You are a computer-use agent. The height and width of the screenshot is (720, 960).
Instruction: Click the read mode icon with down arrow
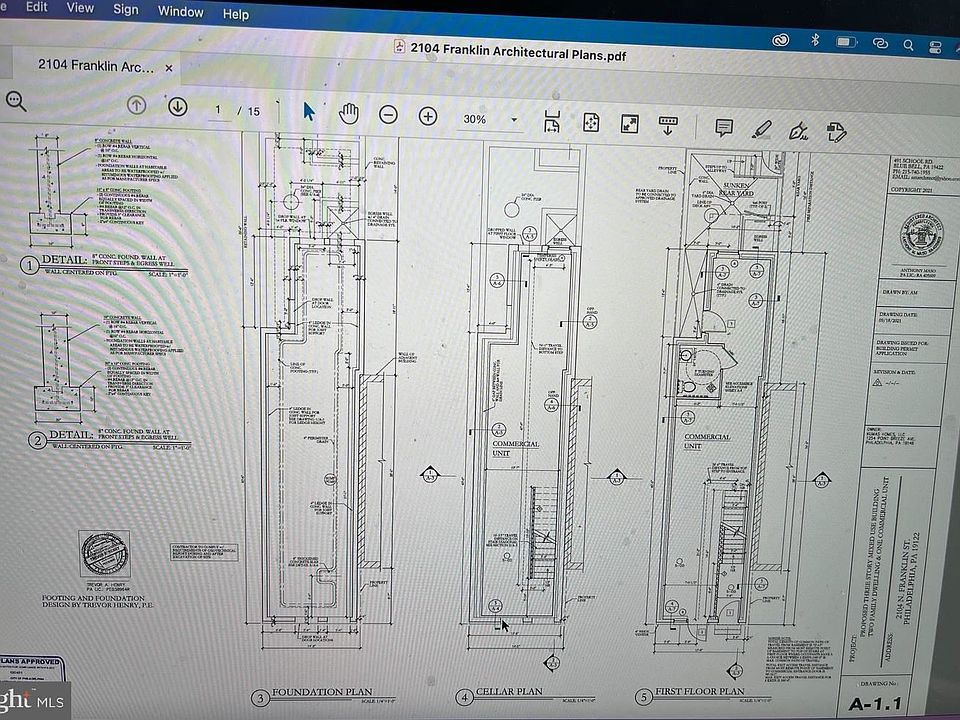pyautogui.click(x=667, y=126)
